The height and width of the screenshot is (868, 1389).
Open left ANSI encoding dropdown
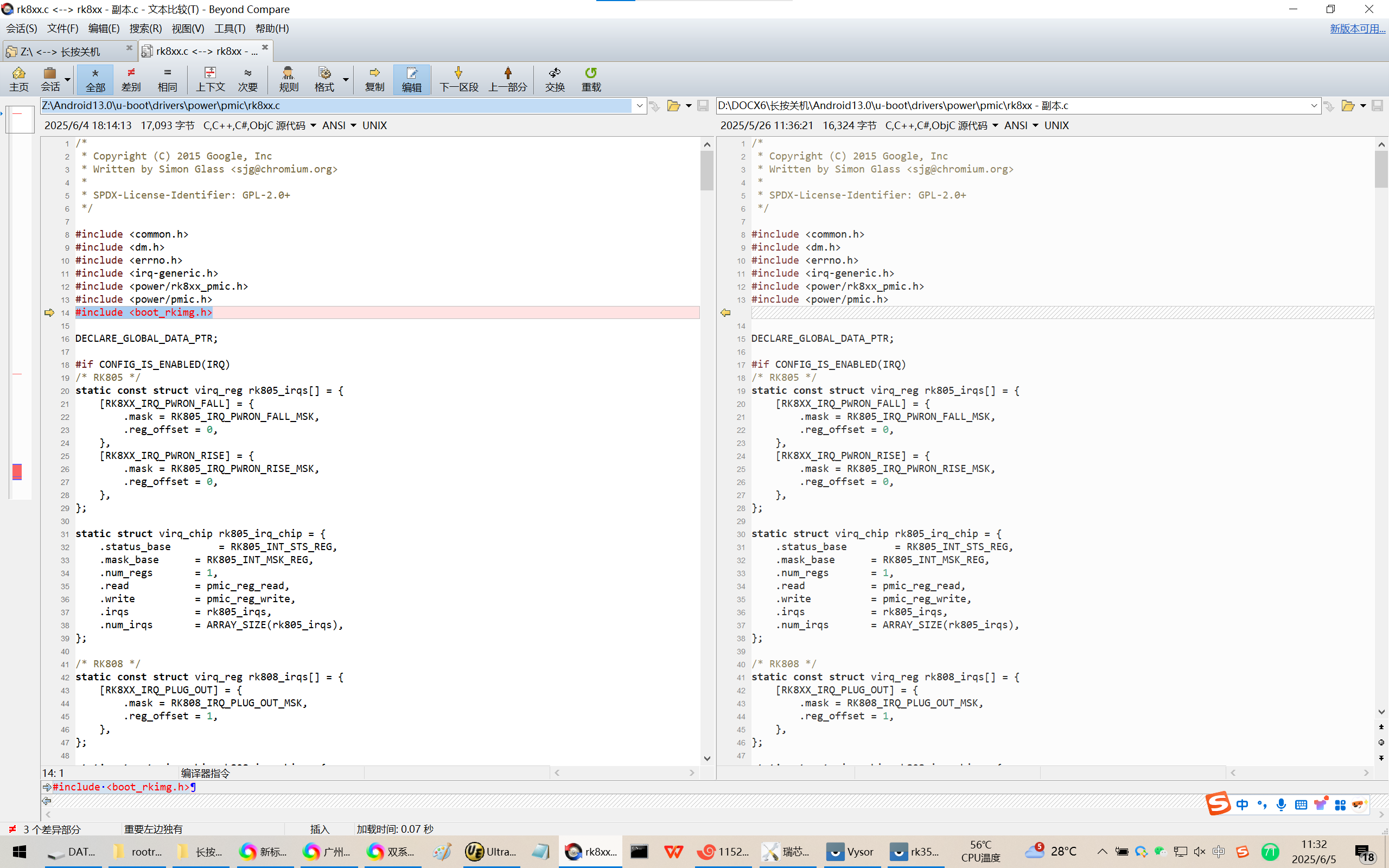tap(353, 126)
